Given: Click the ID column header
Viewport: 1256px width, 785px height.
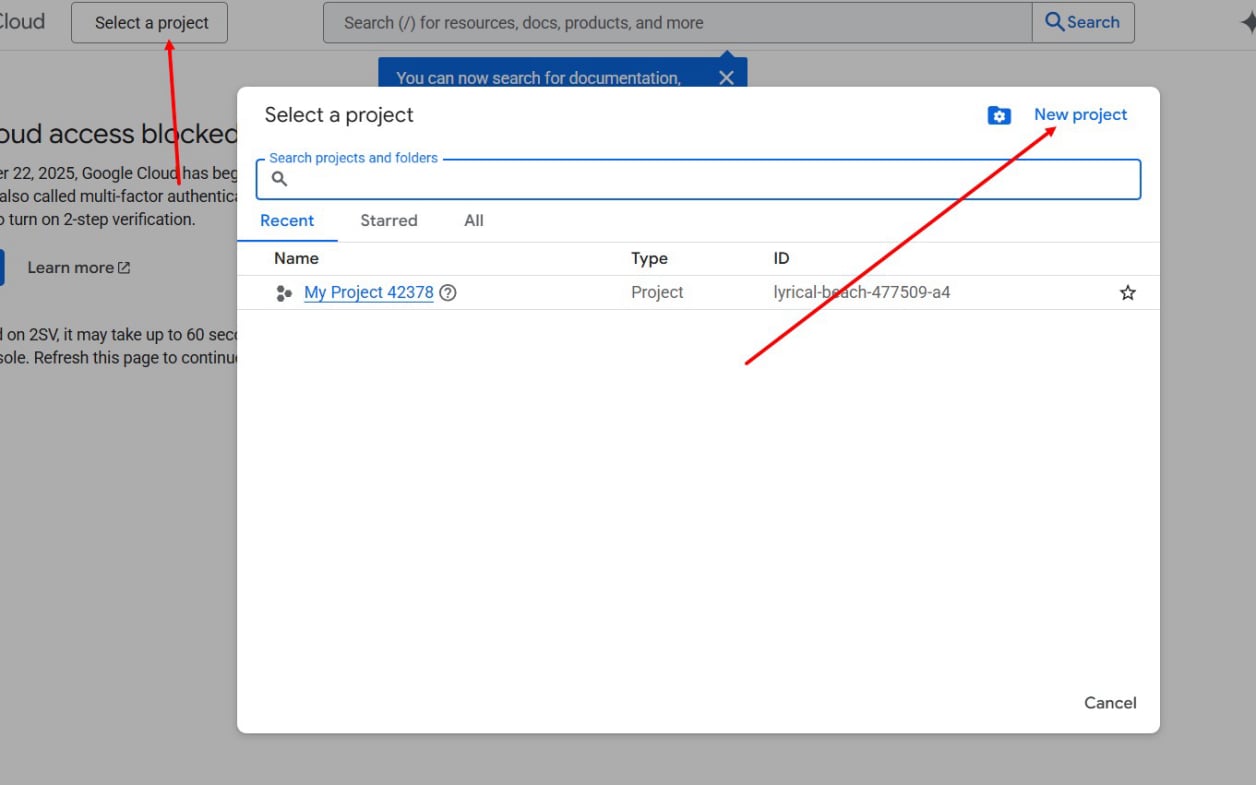Looking at the screenshot, I should [x=781, y=258].
